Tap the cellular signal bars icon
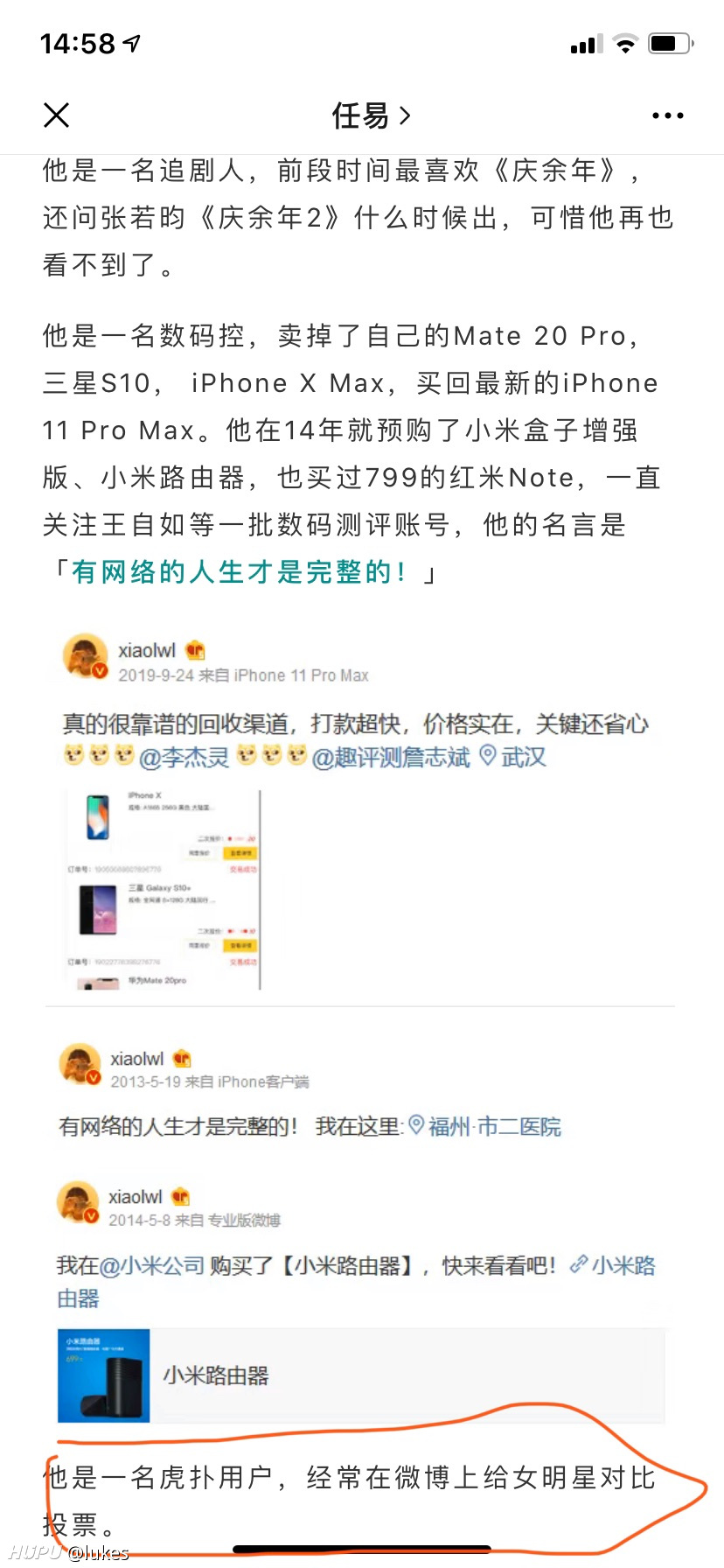The width and height of the screenshot is (724, 1568). click(x=587, y=44)
